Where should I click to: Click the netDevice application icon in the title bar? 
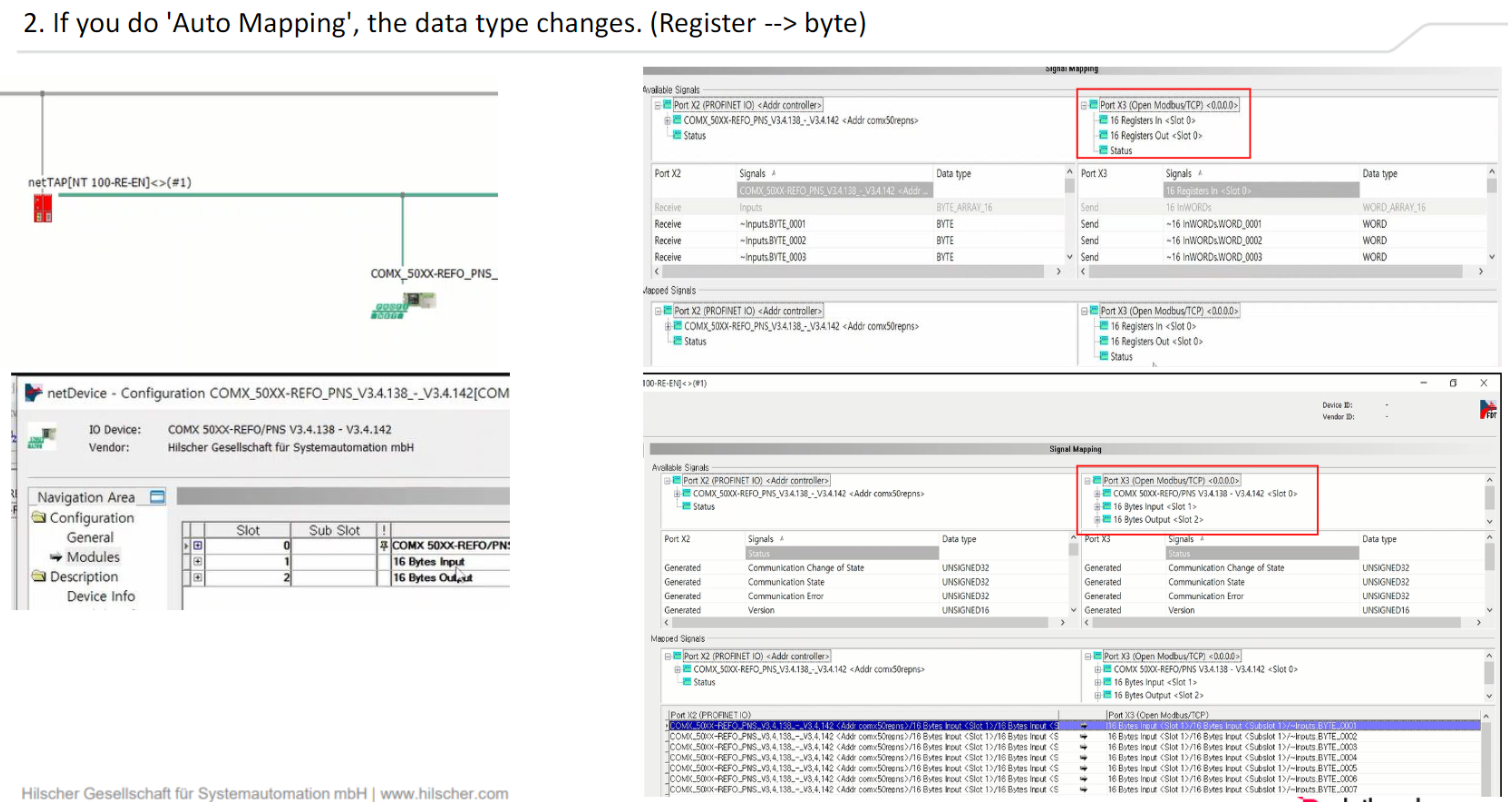[32, 394]
